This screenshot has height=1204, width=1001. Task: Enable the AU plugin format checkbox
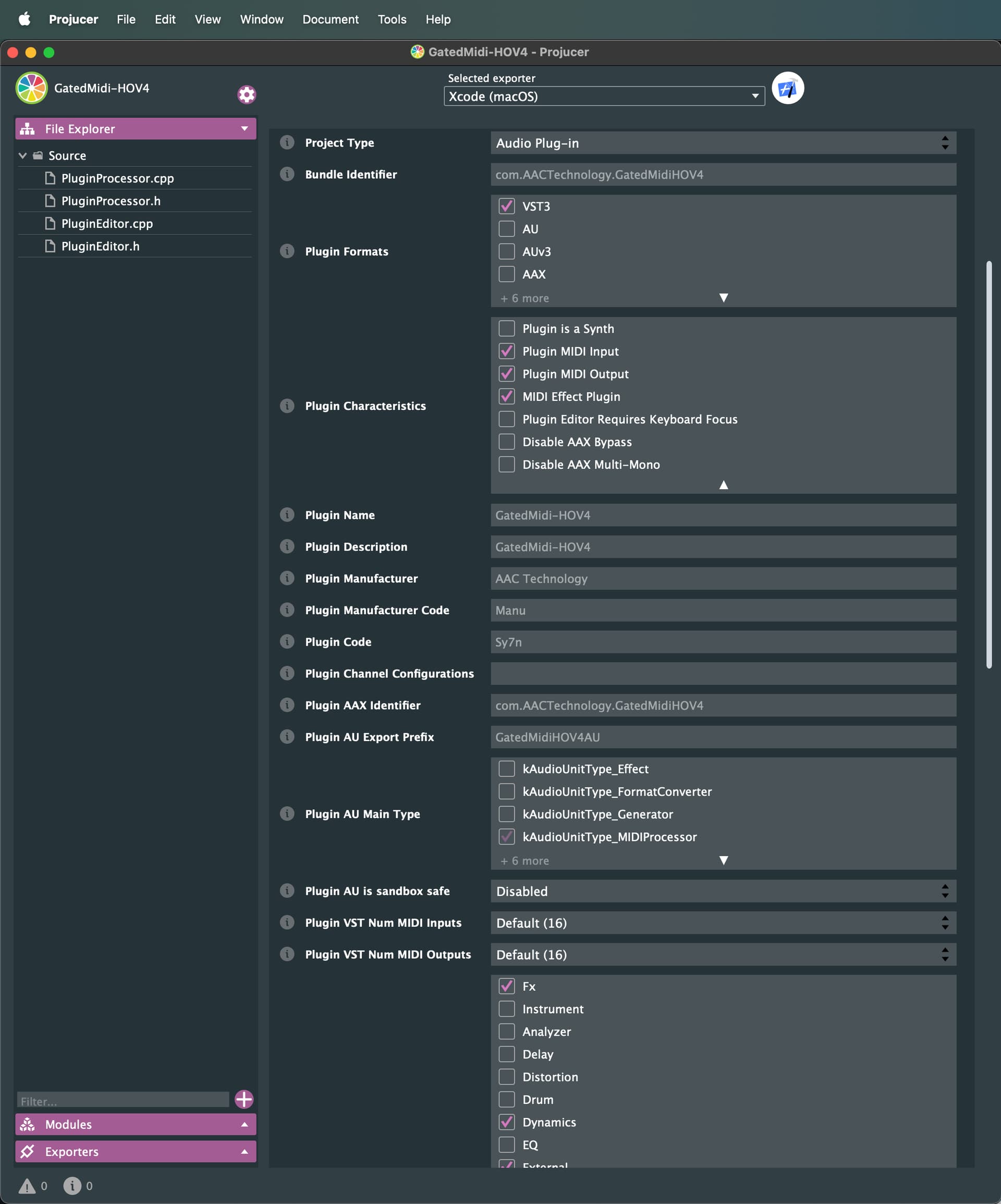pos(506,229)
